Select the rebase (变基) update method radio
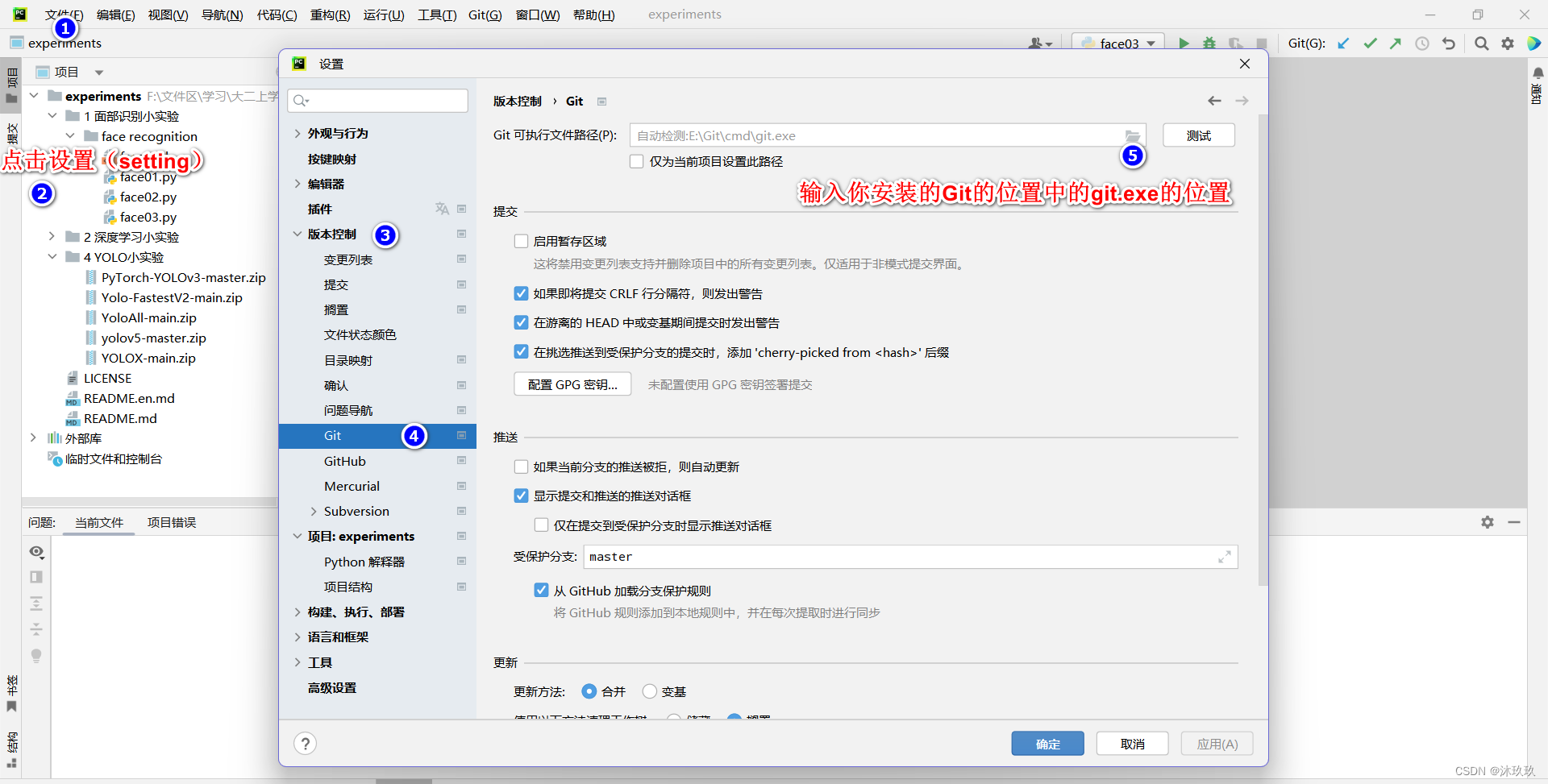Viewport: 1548px width, 784px height. click(650, 691)
